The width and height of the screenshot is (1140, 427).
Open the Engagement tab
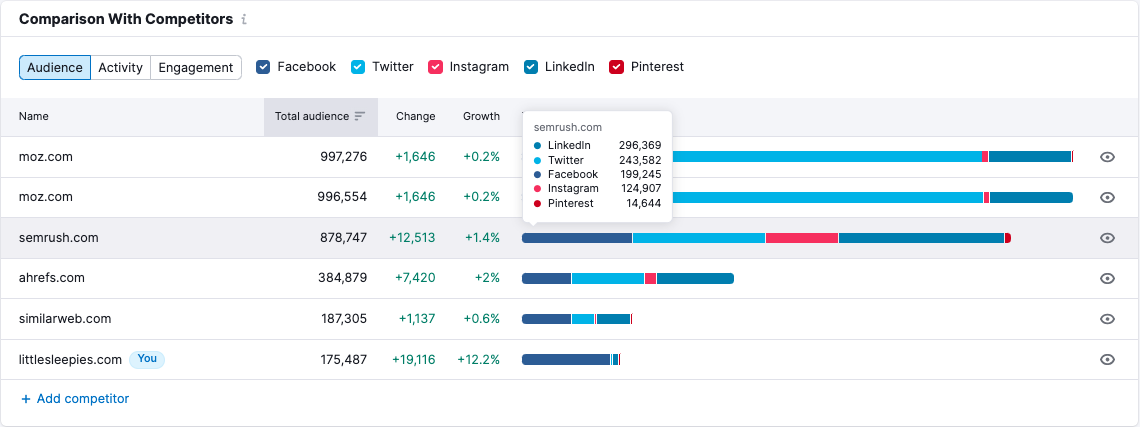tap(196, 67)
